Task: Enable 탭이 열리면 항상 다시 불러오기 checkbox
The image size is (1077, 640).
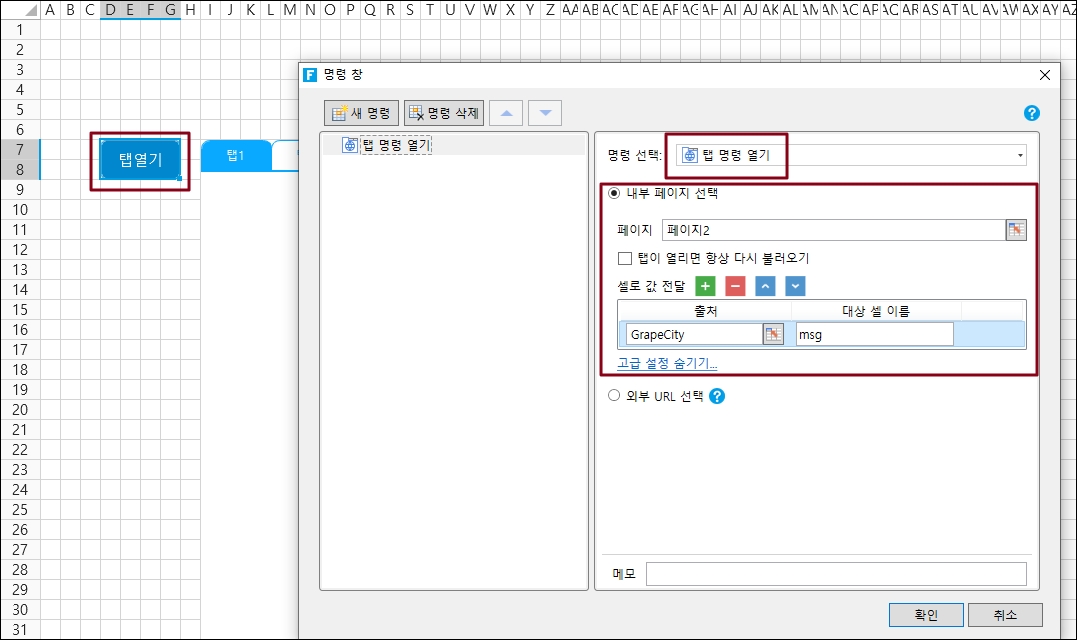Action: [x=625, y=258]
